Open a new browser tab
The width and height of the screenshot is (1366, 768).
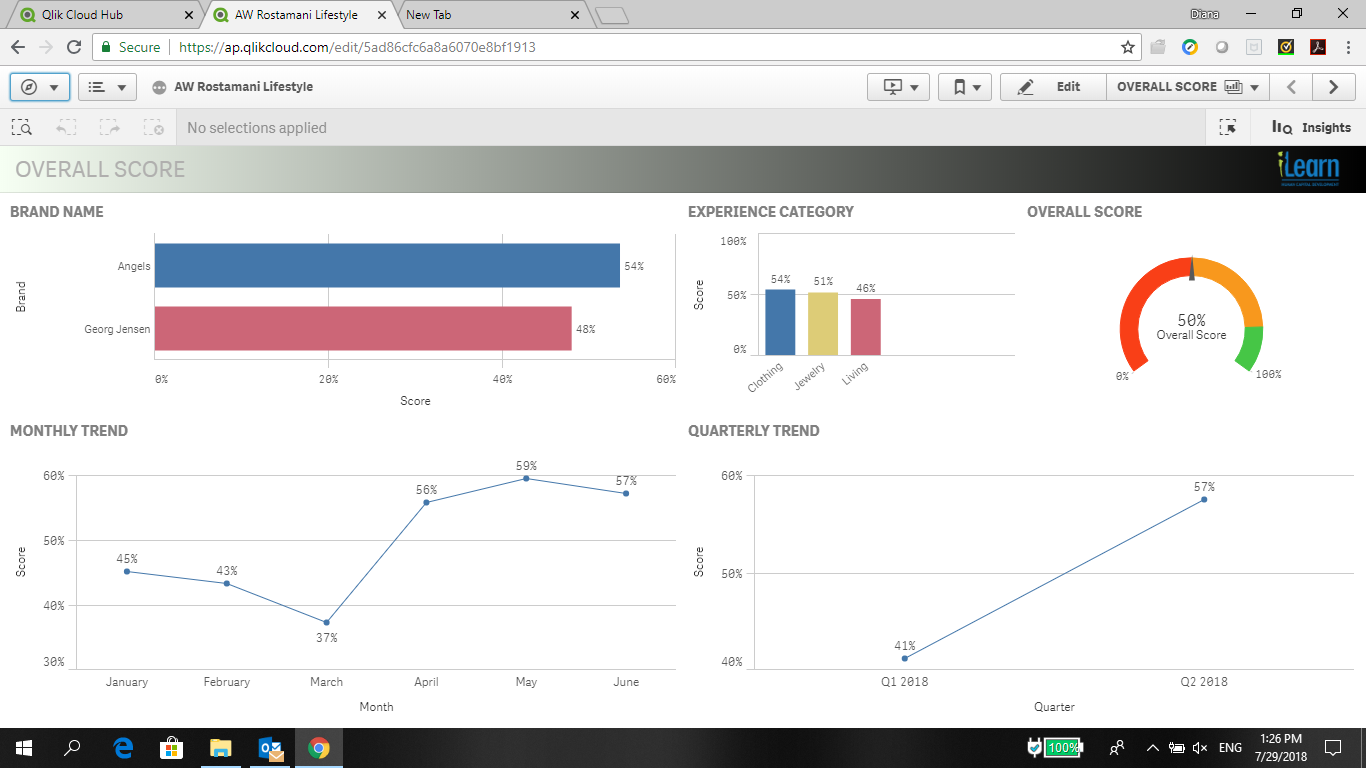pyautogui.click(x=611, y=15)
